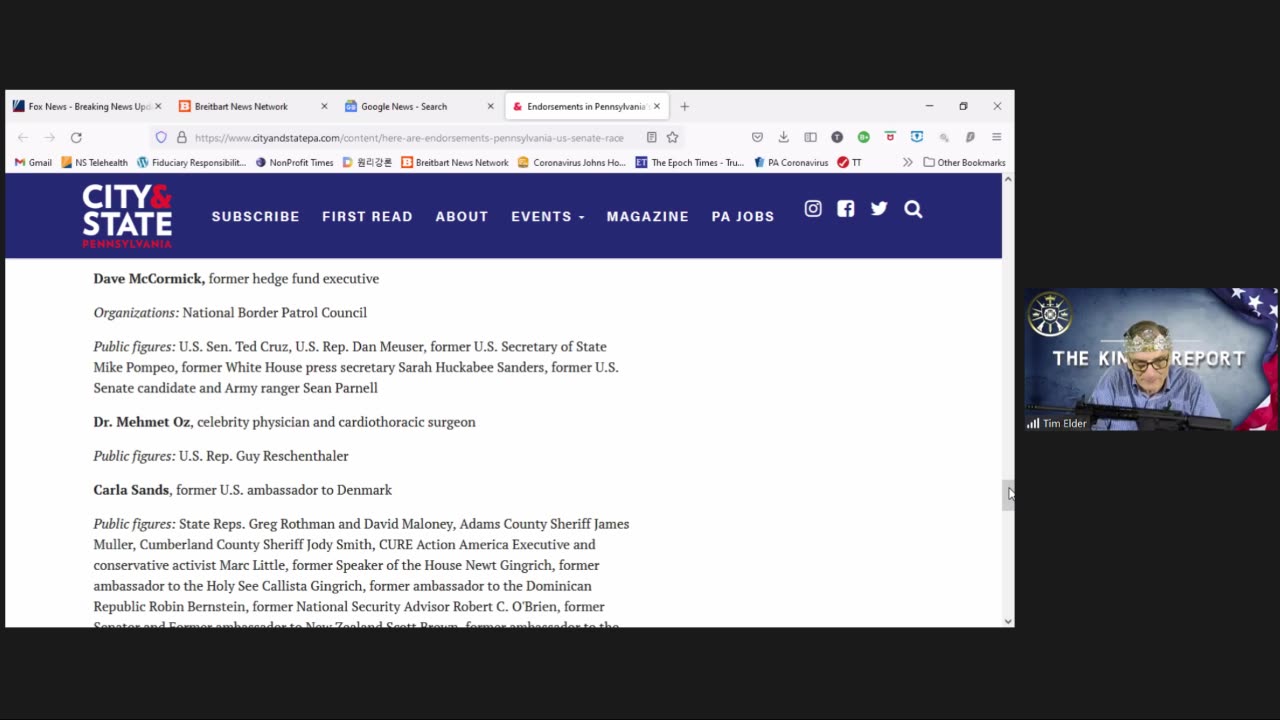
Task: Show the sidebars toolbar icon
Action: coord(811,137)
